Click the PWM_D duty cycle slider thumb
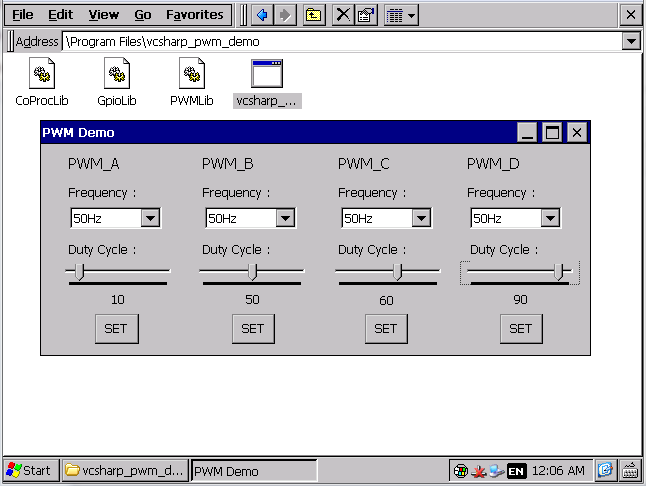This screenshot has width=646, height=486. pyautogui.click(x=559, y=272)
